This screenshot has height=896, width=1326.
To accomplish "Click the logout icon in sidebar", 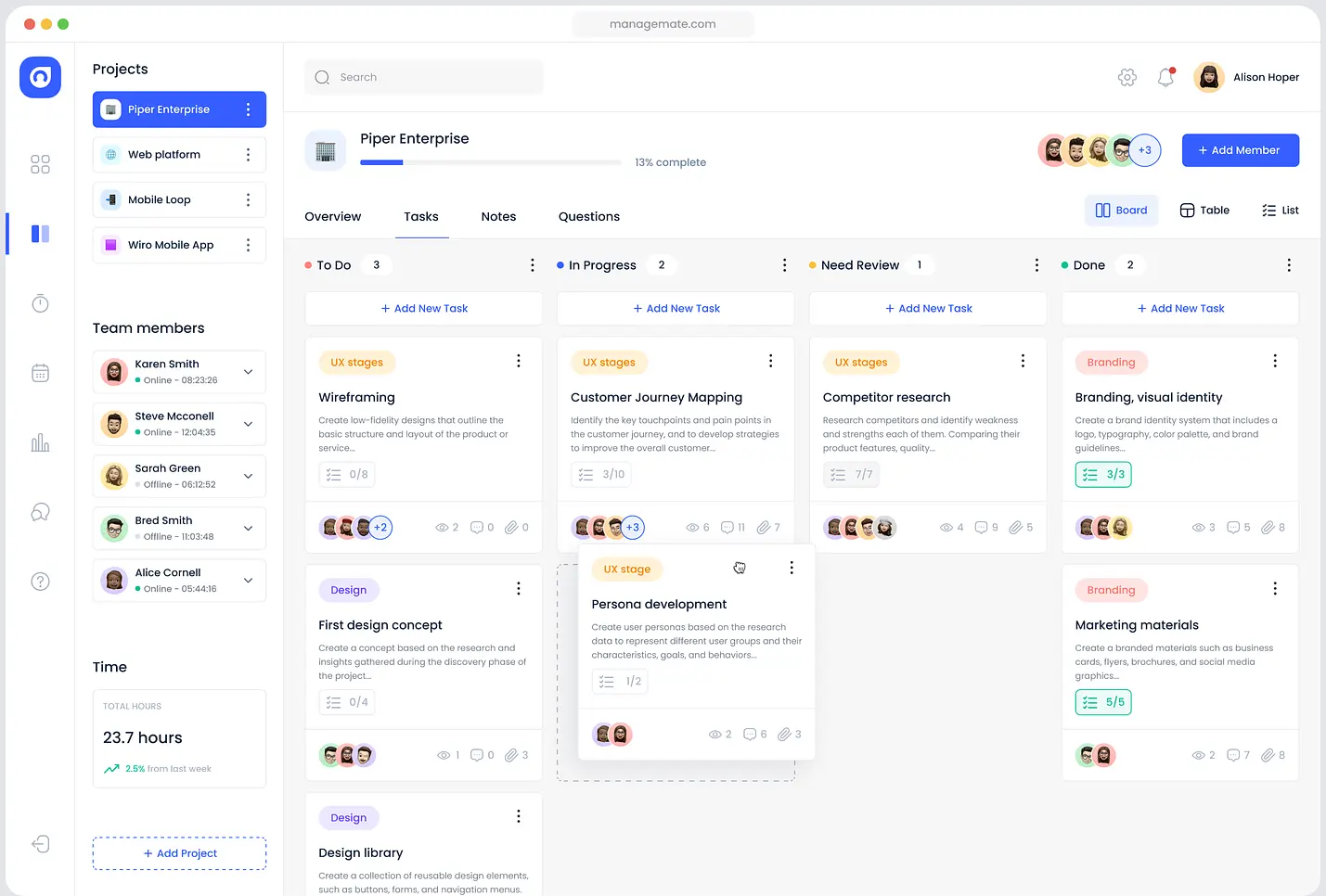I will pyautogui.click(x=40, y=844).
